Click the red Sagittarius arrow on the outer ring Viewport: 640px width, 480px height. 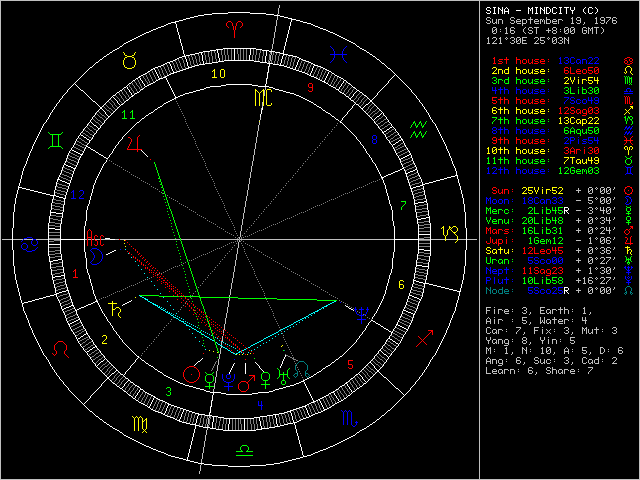[425, 340]
